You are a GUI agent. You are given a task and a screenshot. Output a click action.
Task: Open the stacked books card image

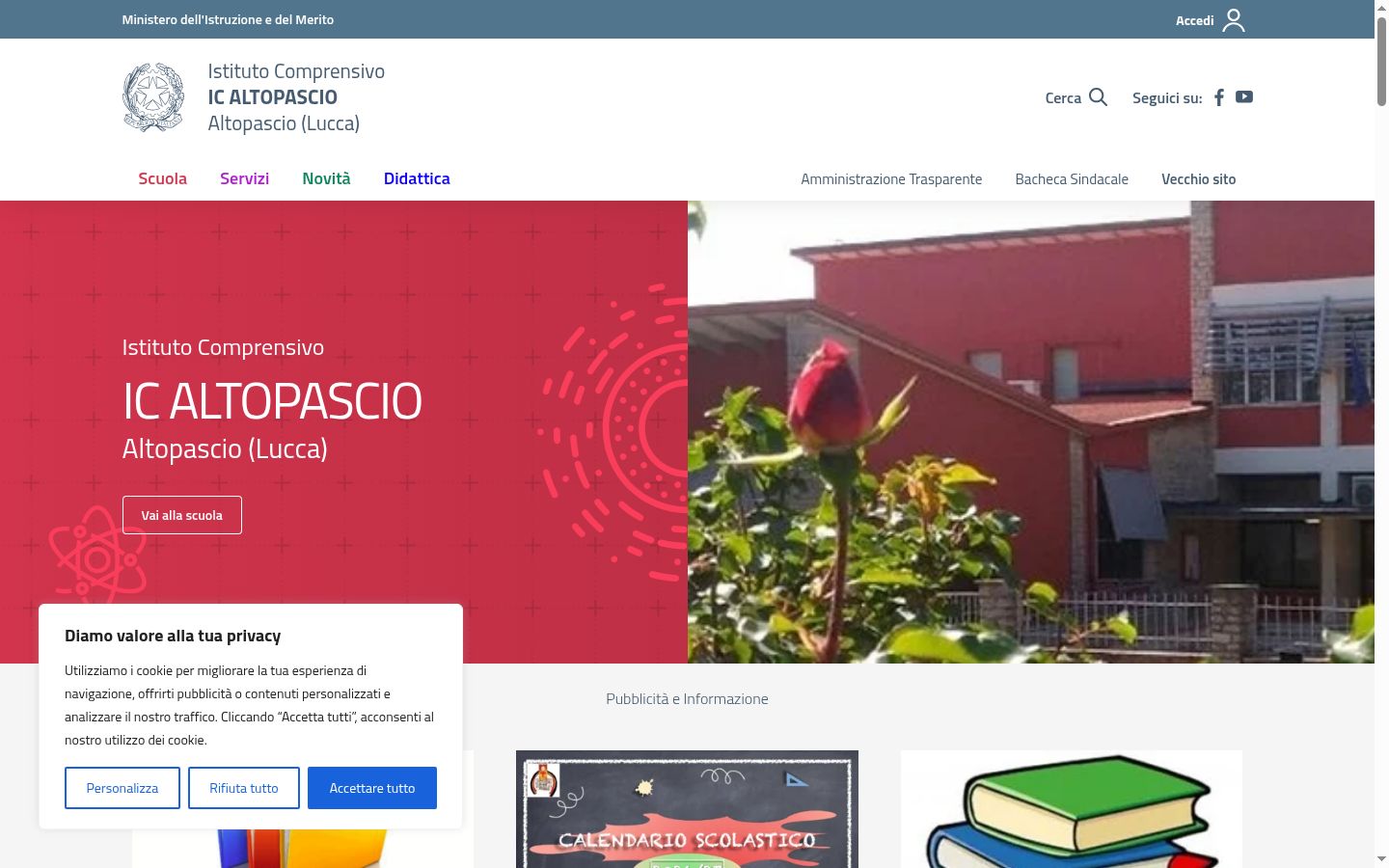tap(1072, 809)
